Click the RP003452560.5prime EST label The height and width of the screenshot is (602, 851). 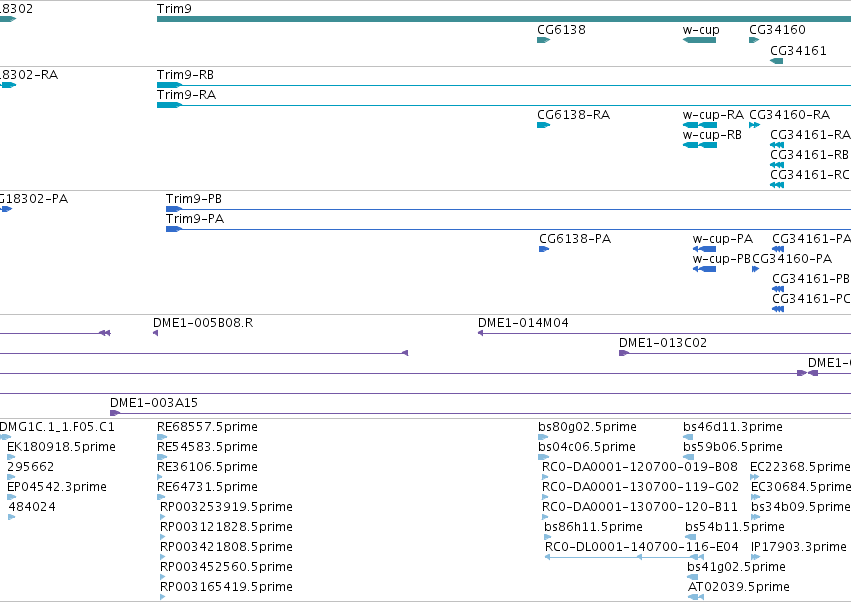(x=226, y=567)
